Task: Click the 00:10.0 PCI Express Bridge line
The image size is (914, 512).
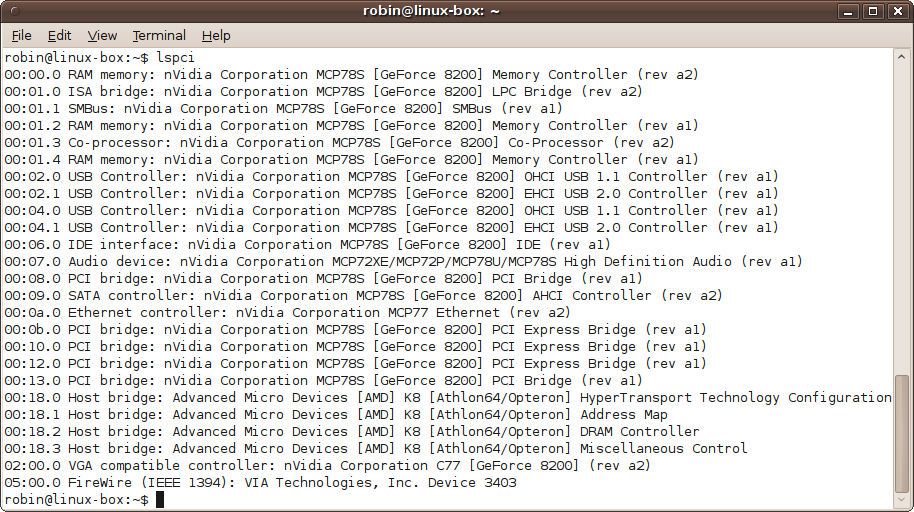Action: pos(355,346)
